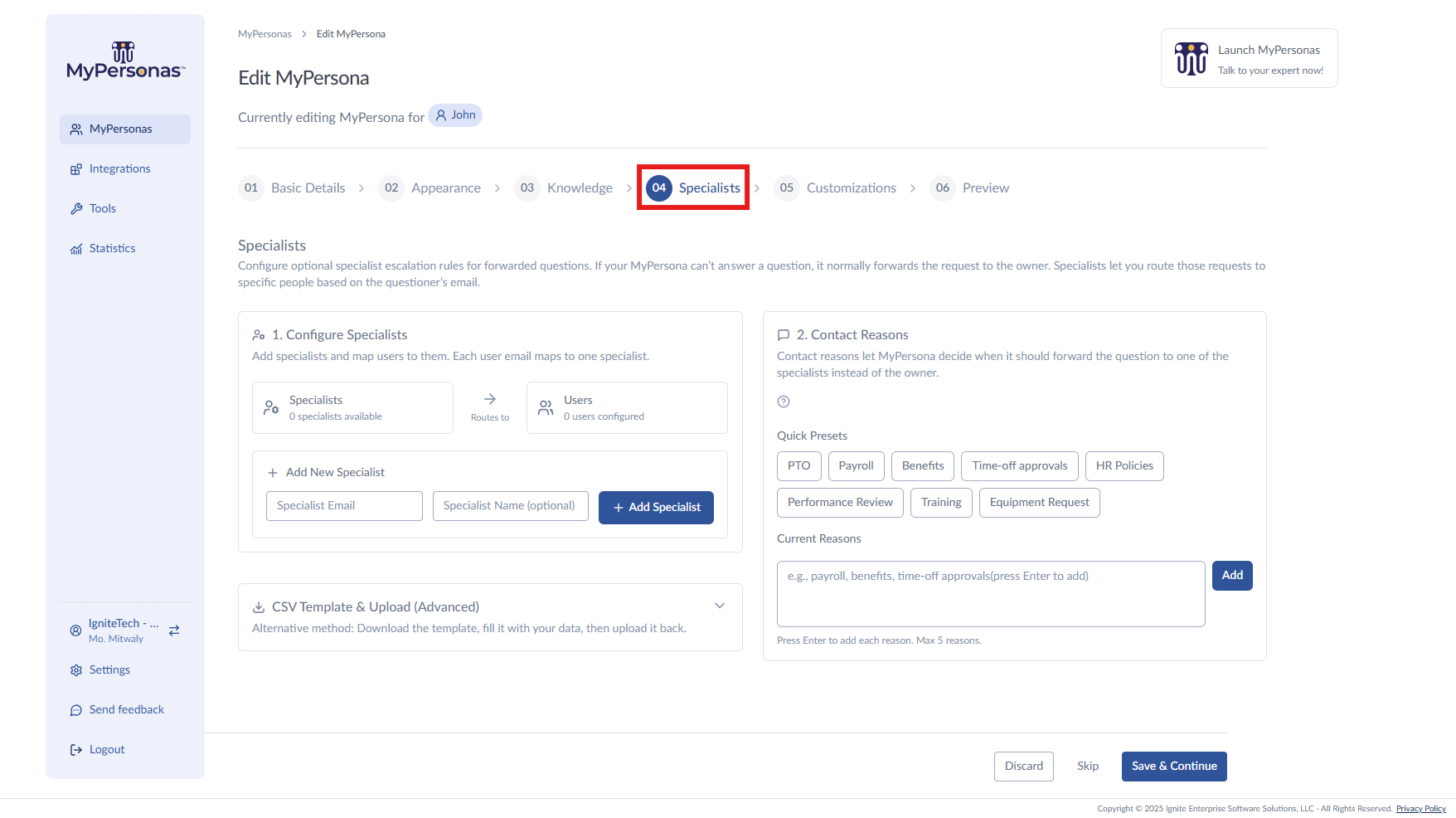
Task: Click the Send feedback chat icon
Action: pyautogui.click(x=76, y=710)
